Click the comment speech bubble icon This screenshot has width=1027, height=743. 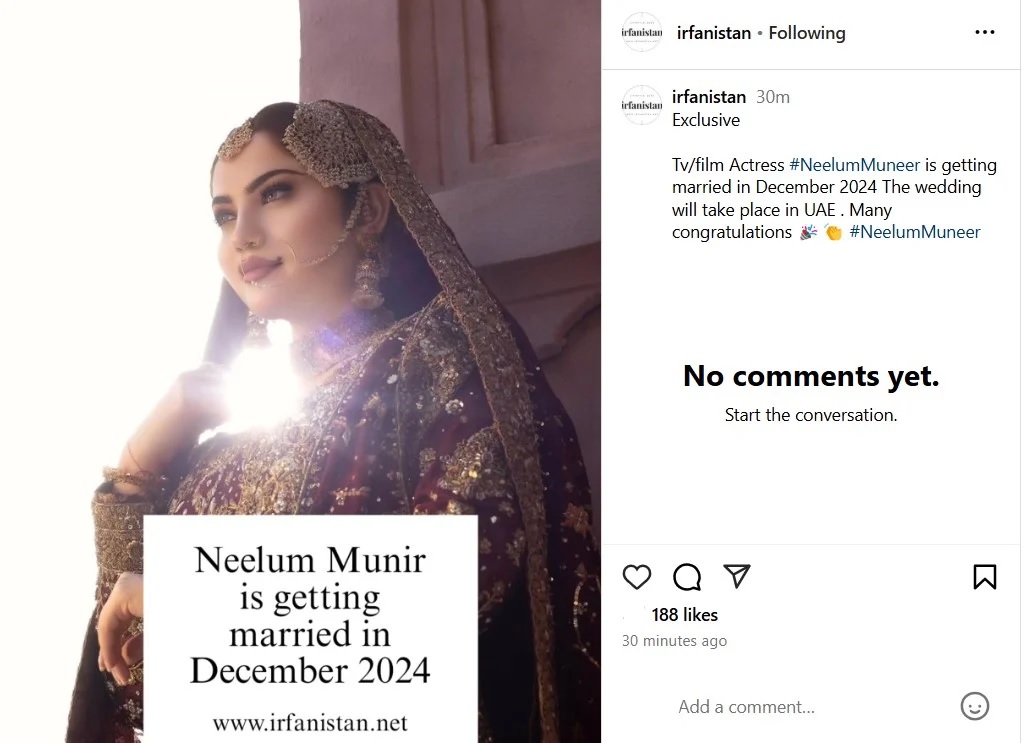(687, 577)
